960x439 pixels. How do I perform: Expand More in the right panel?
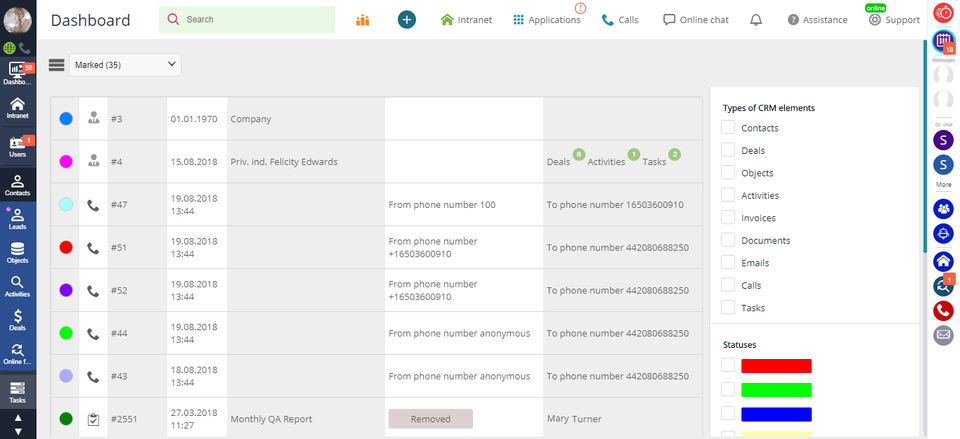pos(943,184)
